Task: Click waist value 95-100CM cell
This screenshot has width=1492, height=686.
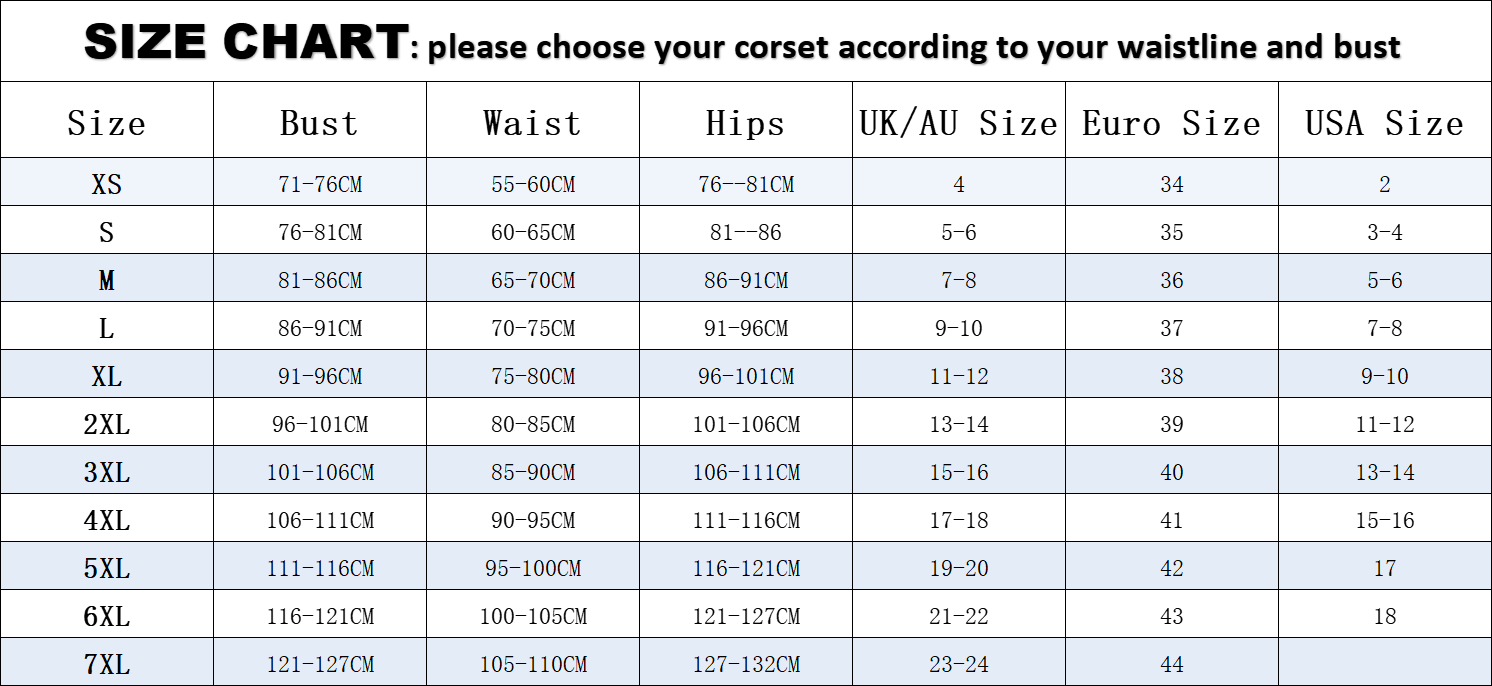Action: 533,568
